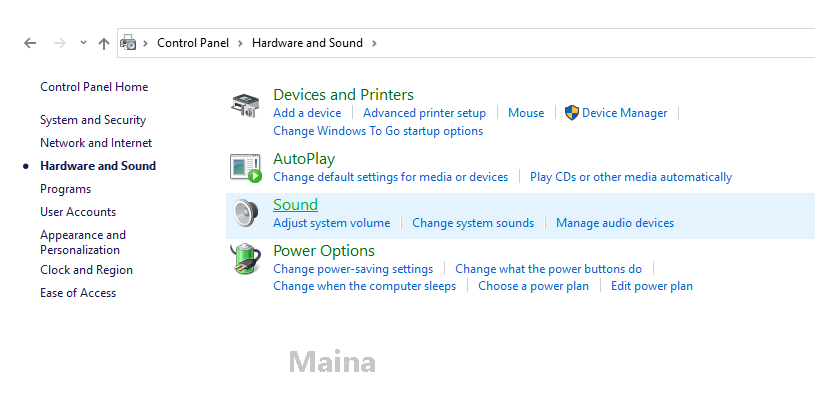The height and width of the screenshot is (413, 840).
Task: Click Add a device link
Action: tap(307, 113)
